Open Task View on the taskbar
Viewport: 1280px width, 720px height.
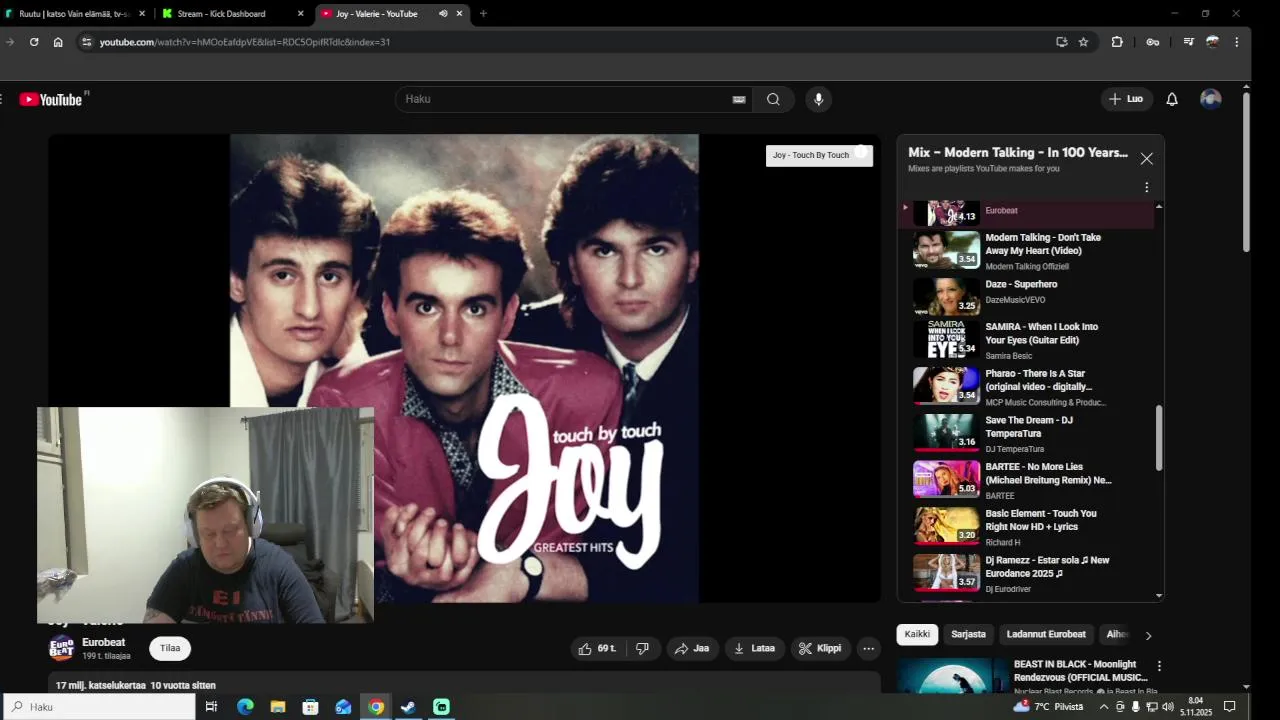(211, 707)
